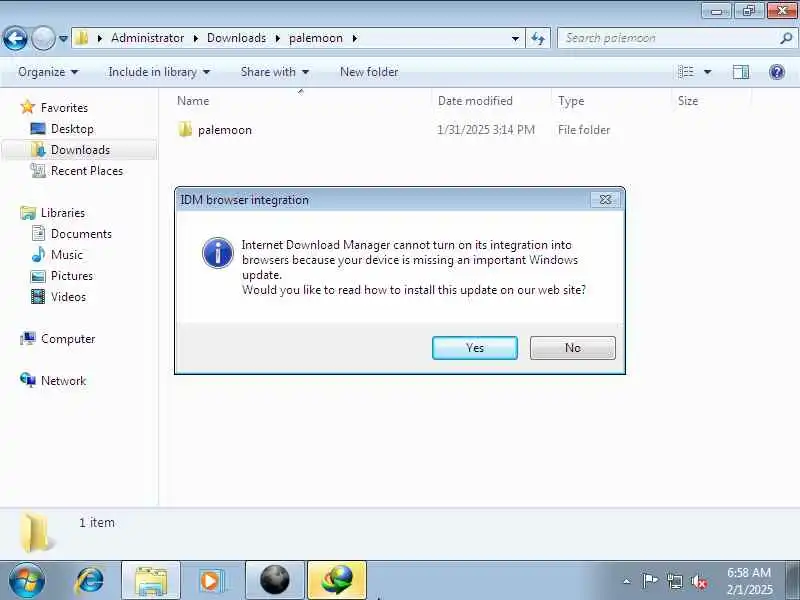This screenshot has width=800, height=600.
Task: Open the Organize menu
Action: (48, 72)
